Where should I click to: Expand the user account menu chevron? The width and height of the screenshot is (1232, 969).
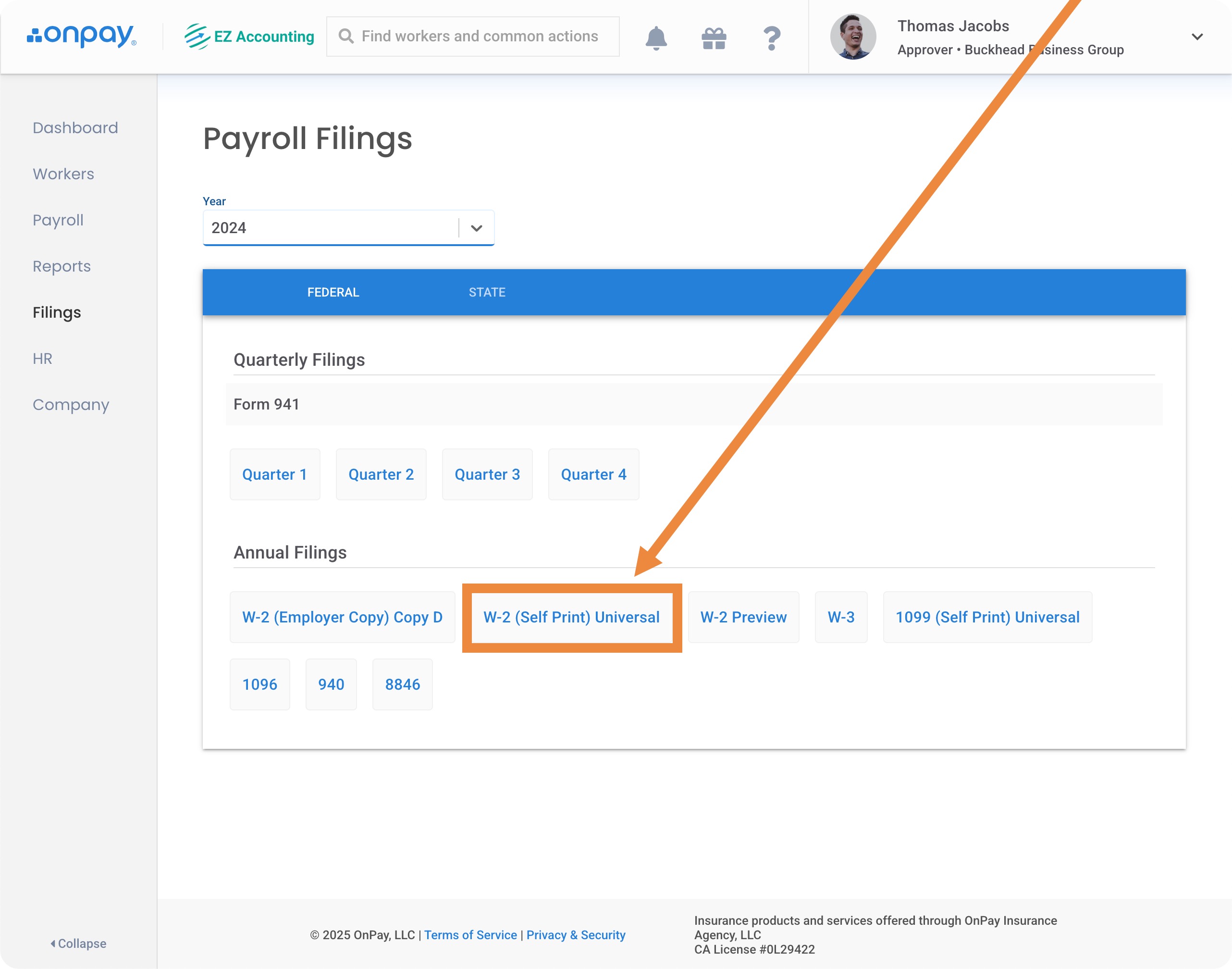(1197, 37)
